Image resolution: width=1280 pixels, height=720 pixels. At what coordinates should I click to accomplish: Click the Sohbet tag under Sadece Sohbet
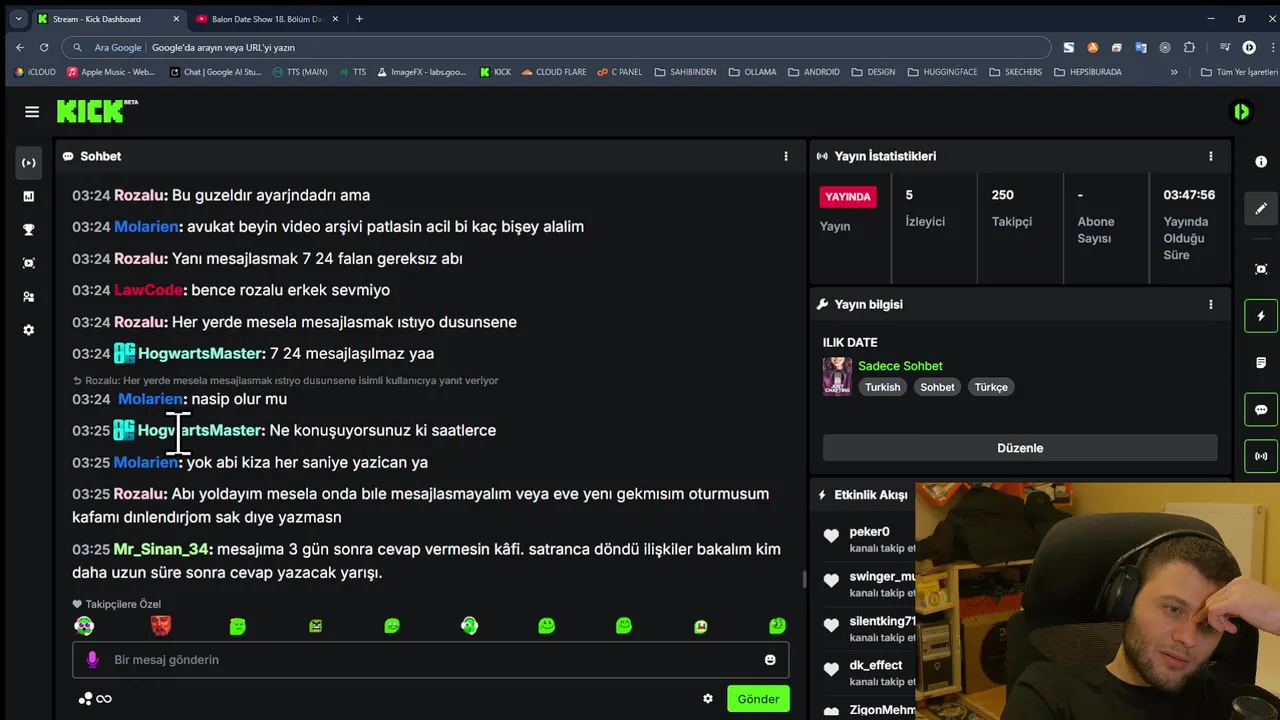pyautogui.click(x=937, y=387)
